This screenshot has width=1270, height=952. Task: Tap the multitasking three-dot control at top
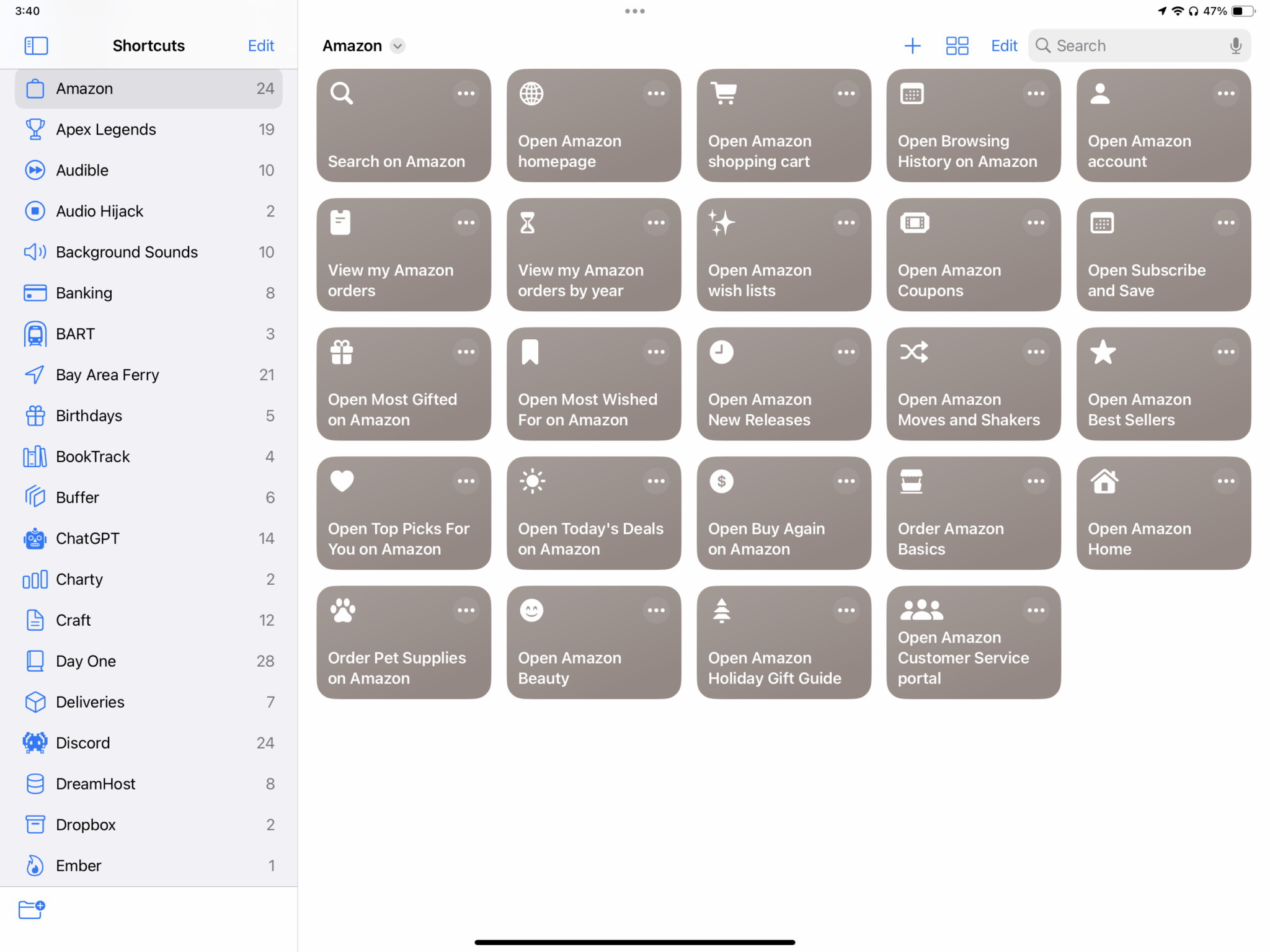pos(634,11)
